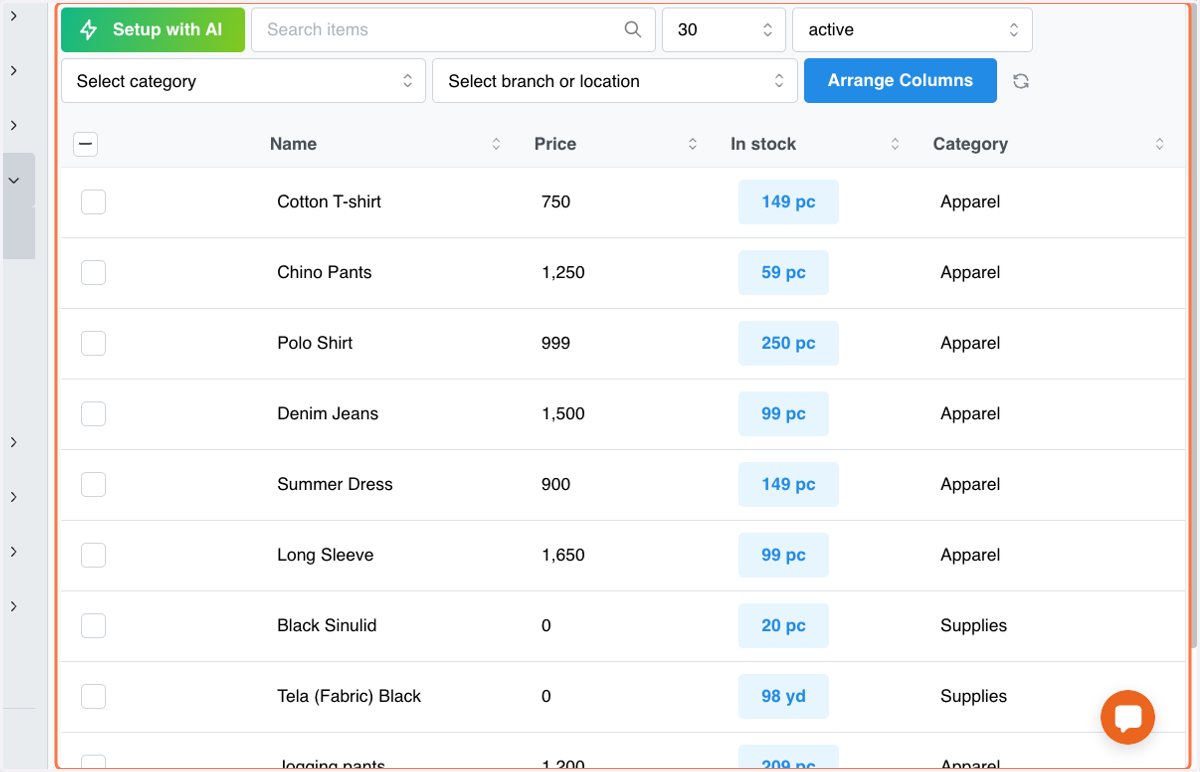Click the Setup with AI button
This screenshot has width=1200, height=772.
click(x=153, y=30)
